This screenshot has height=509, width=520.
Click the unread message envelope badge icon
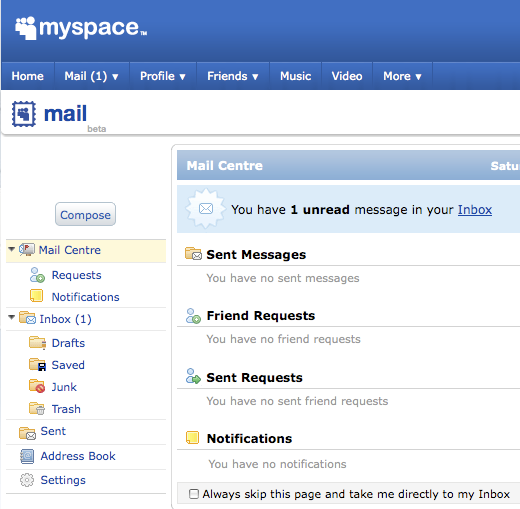[x=206, y=209]
